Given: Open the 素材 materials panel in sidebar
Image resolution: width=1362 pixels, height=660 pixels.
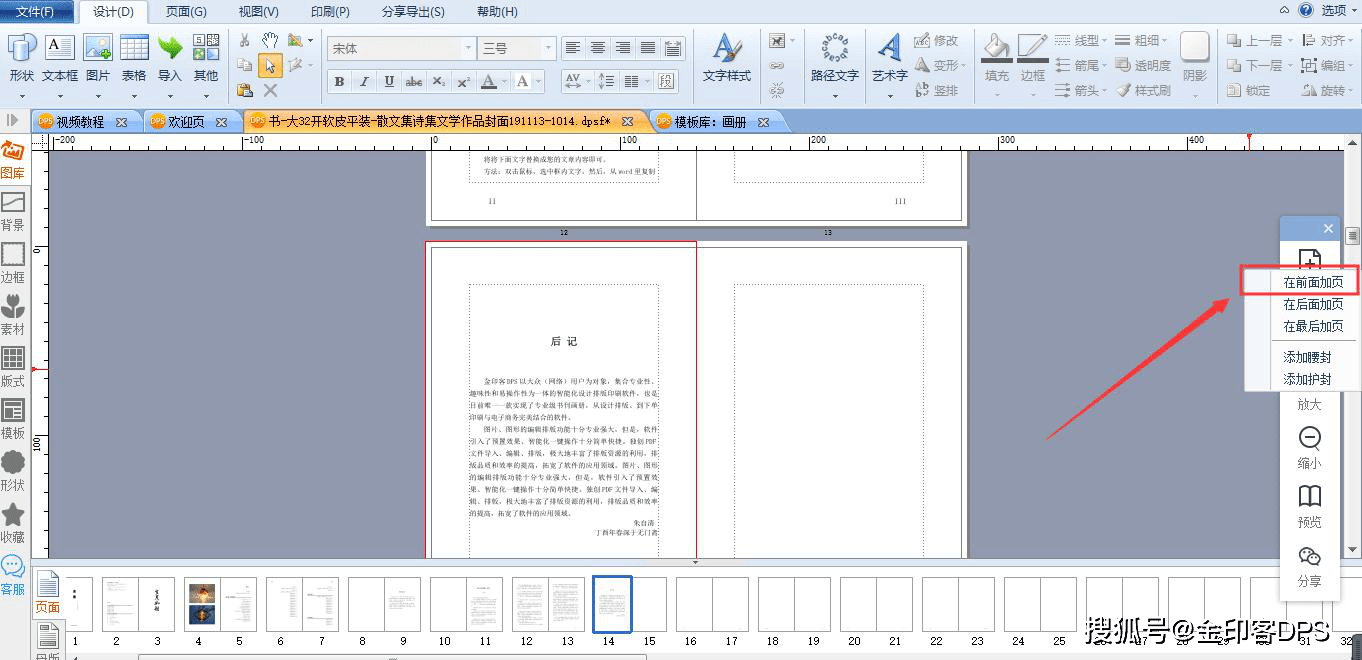Looking at the screenshot, I should tap(13, 315).
